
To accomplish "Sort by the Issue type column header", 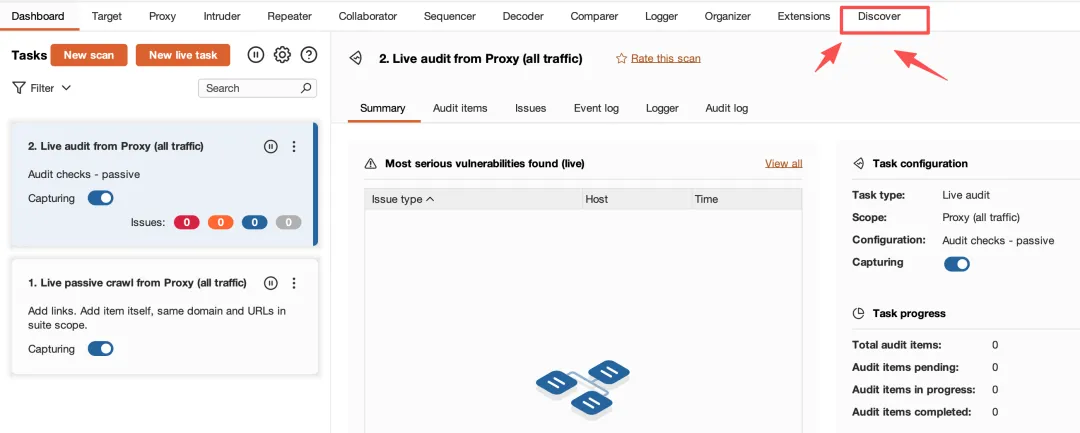I will pos(403,200).
